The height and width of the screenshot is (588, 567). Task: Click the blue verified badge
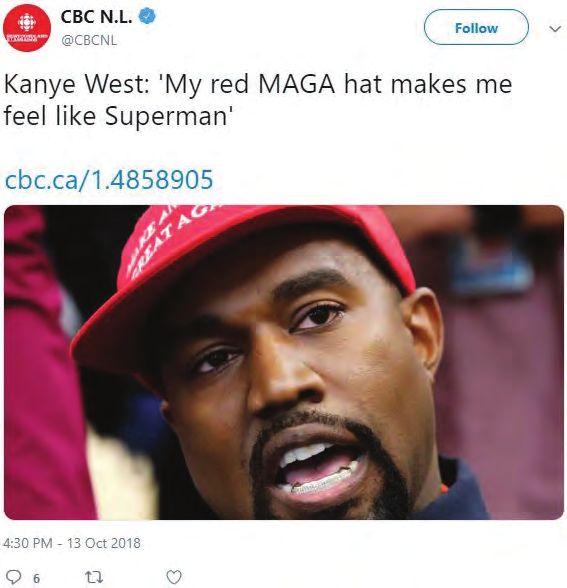[x=147, y=16]
